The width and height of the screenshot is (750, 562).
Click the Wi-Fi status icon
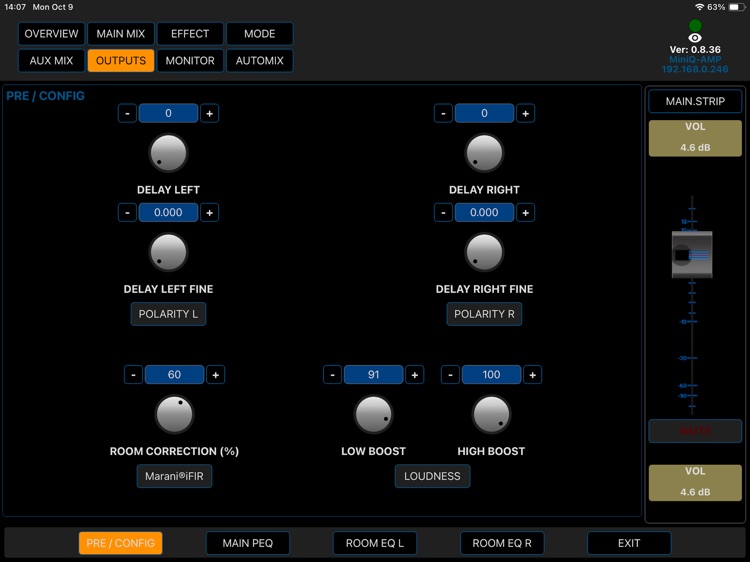click(699, 7)
